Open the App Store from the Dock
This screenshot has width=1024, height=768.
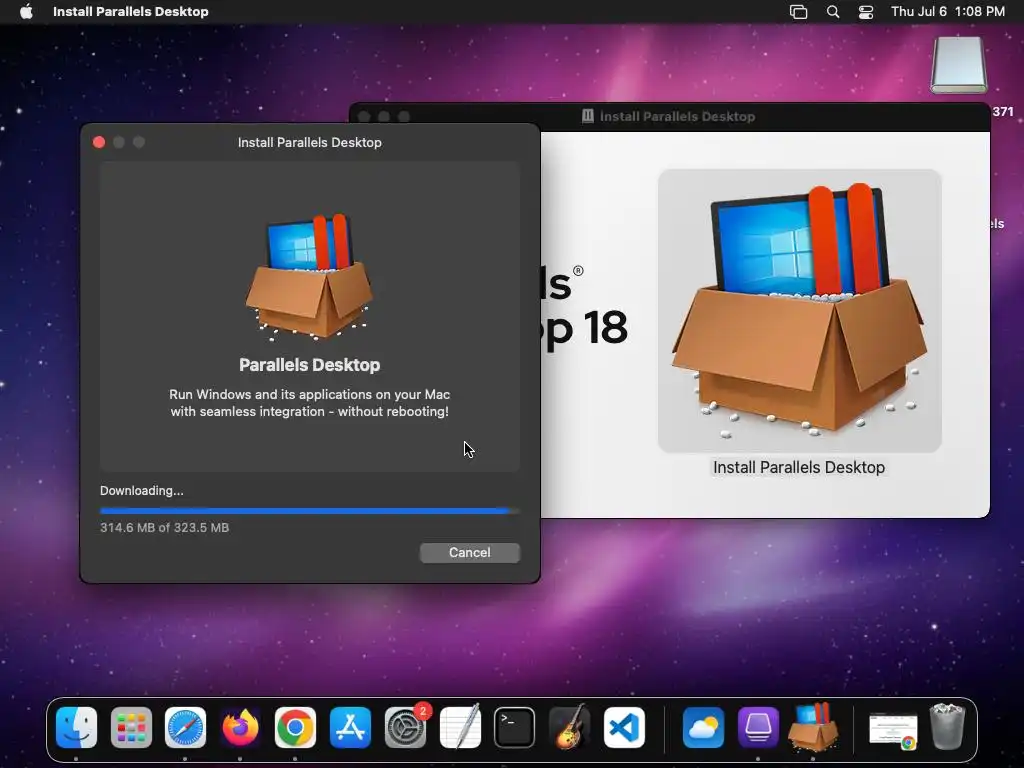tap(351, 728)
